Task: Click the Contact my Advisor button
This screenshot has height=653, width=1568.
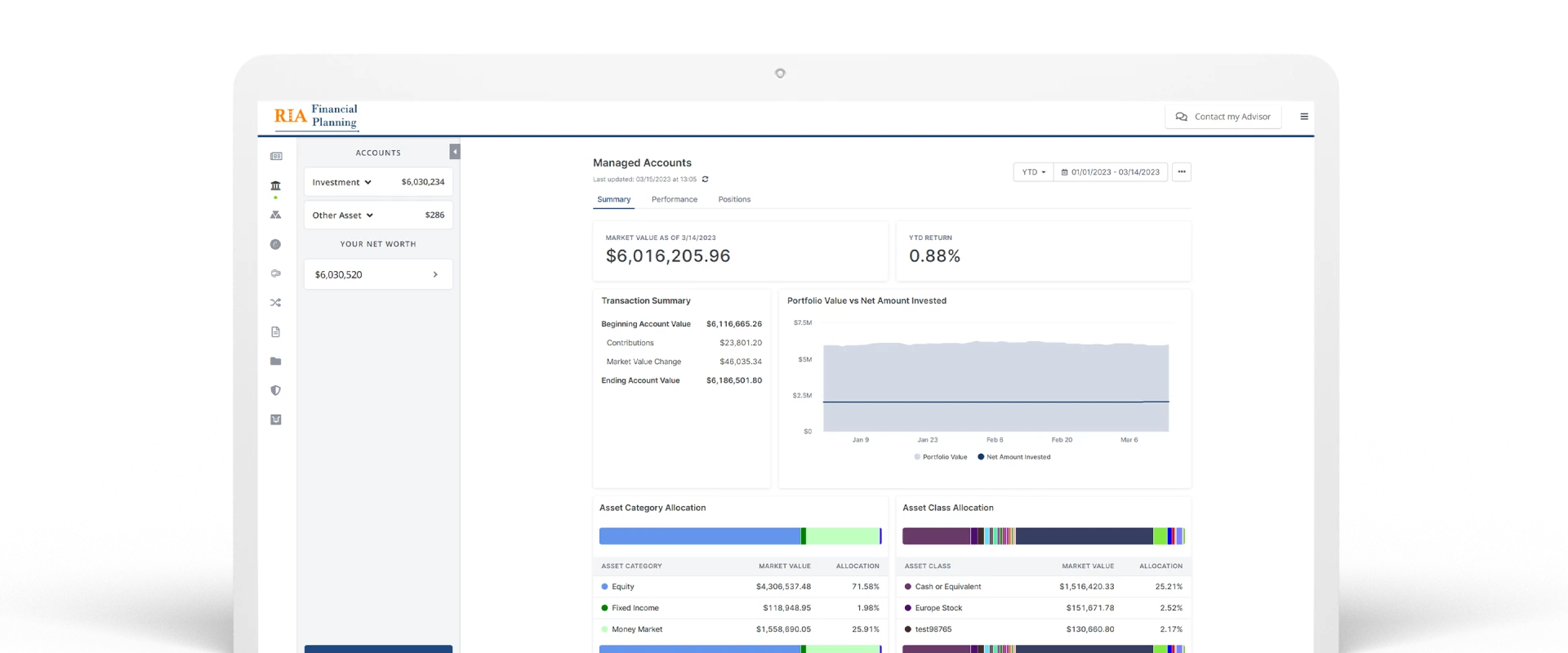Action: [1223, 117]
